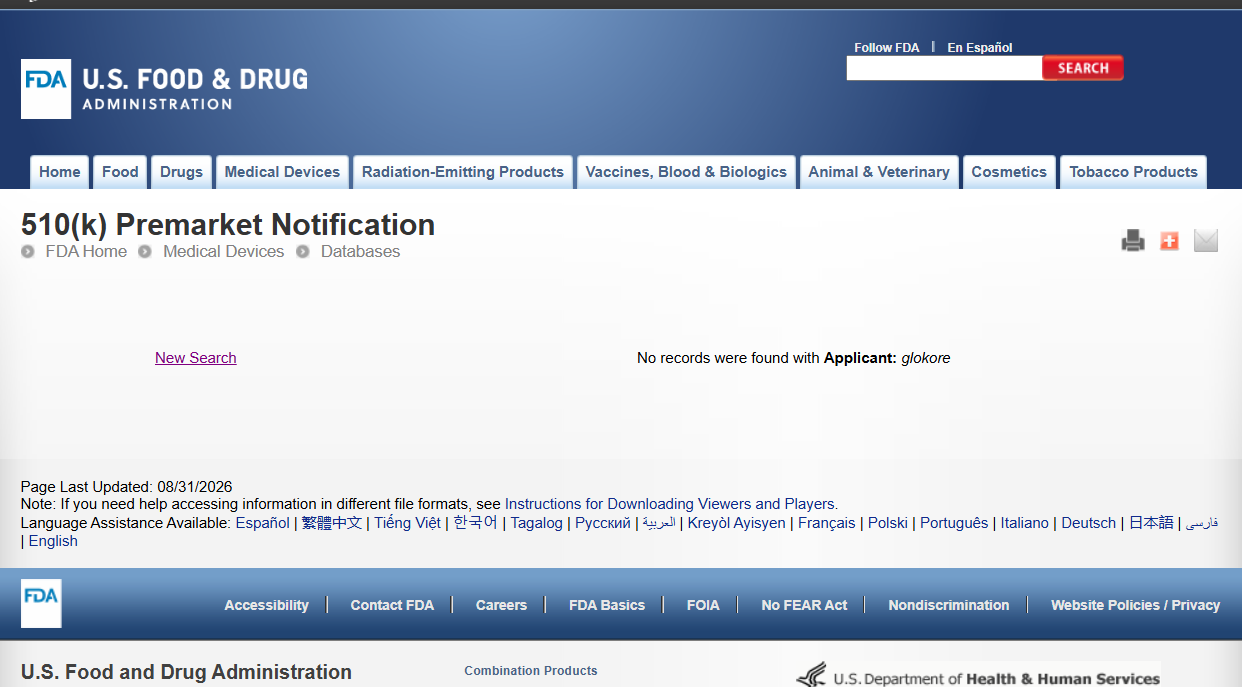Screen dimensions: 1242x687
Task: Select 한국어 language assistance
Action: coord(475,523)
